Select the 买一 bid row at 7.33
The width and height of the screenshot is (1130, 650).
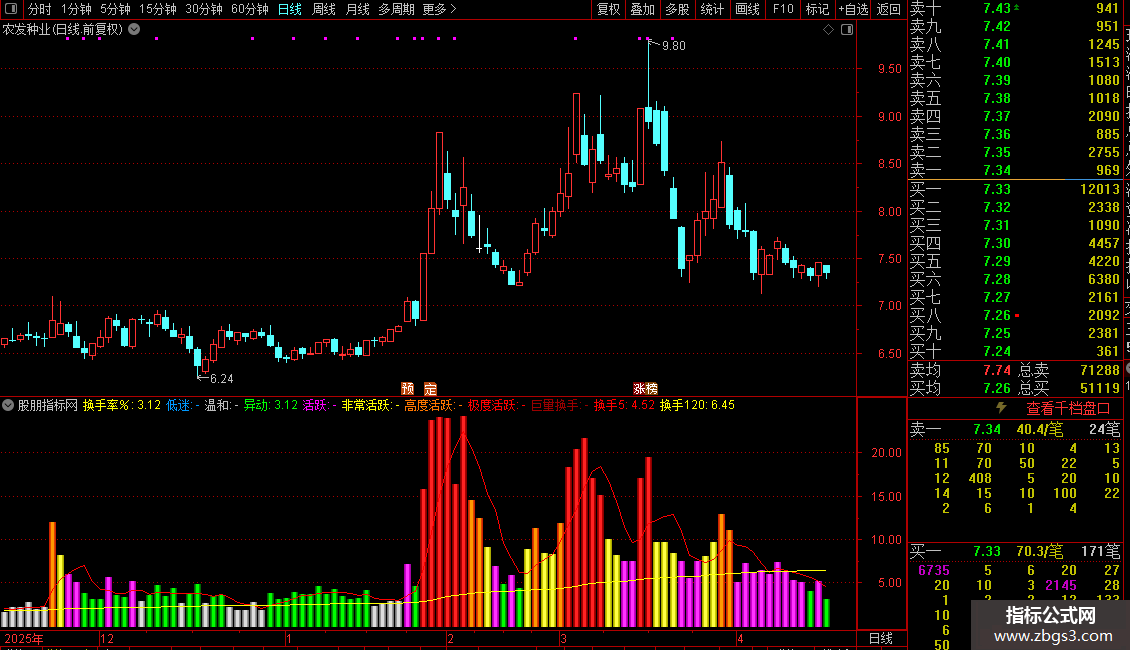coord(1015,189)
